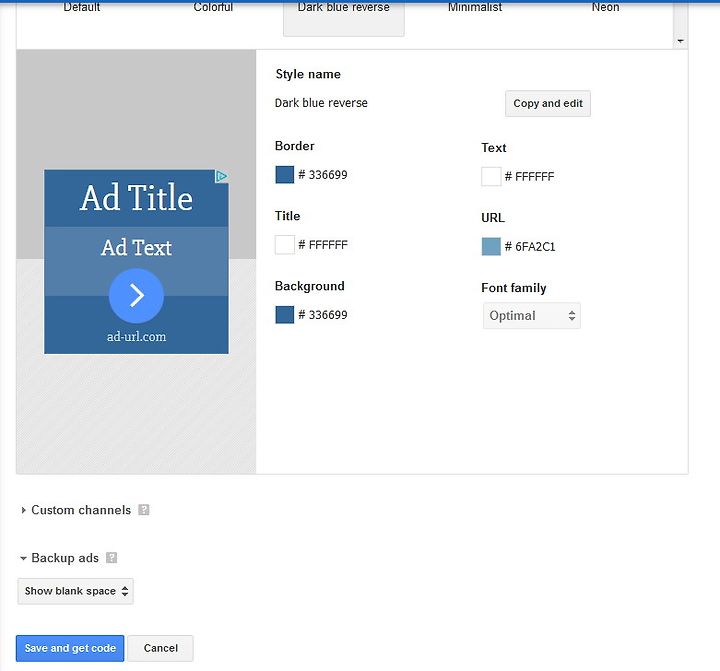Open help icon beside Backup ads

click(x=112, y=558)
